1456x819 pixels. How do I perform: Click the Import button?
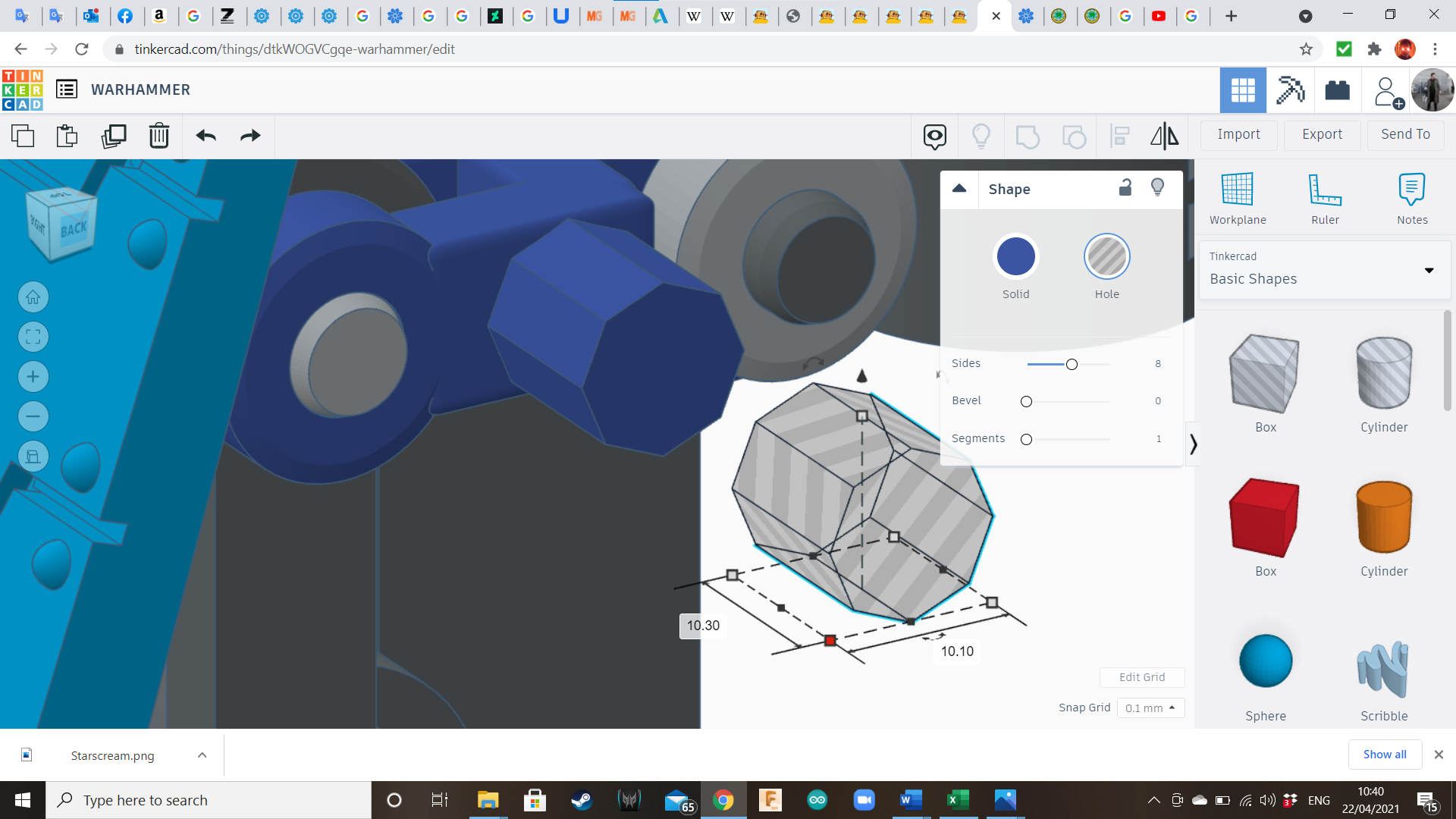pos(1238,134)
